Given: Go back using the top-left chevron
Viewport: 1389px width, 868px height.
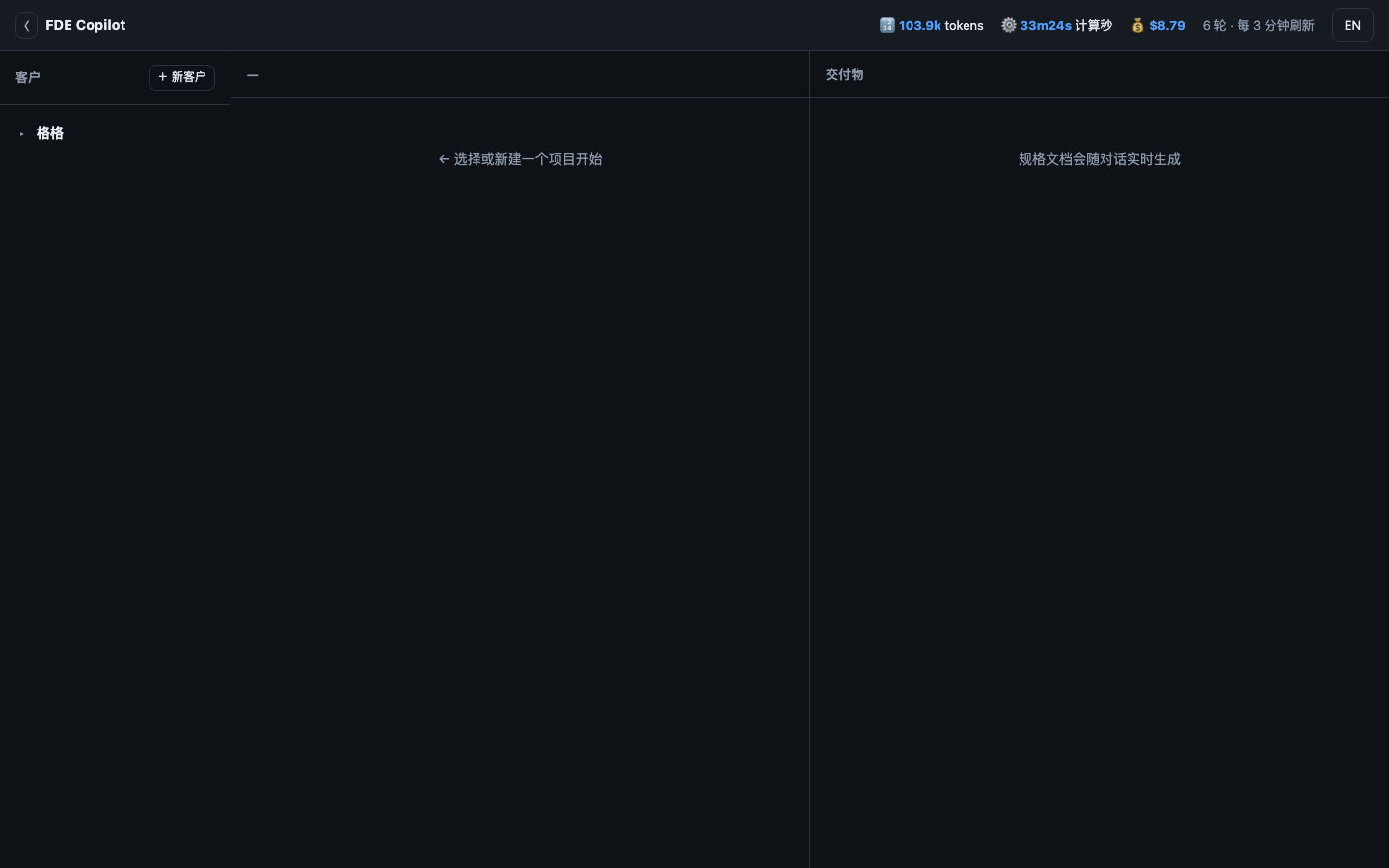Looking at the screenshot, I should click(x=26, y=25).
